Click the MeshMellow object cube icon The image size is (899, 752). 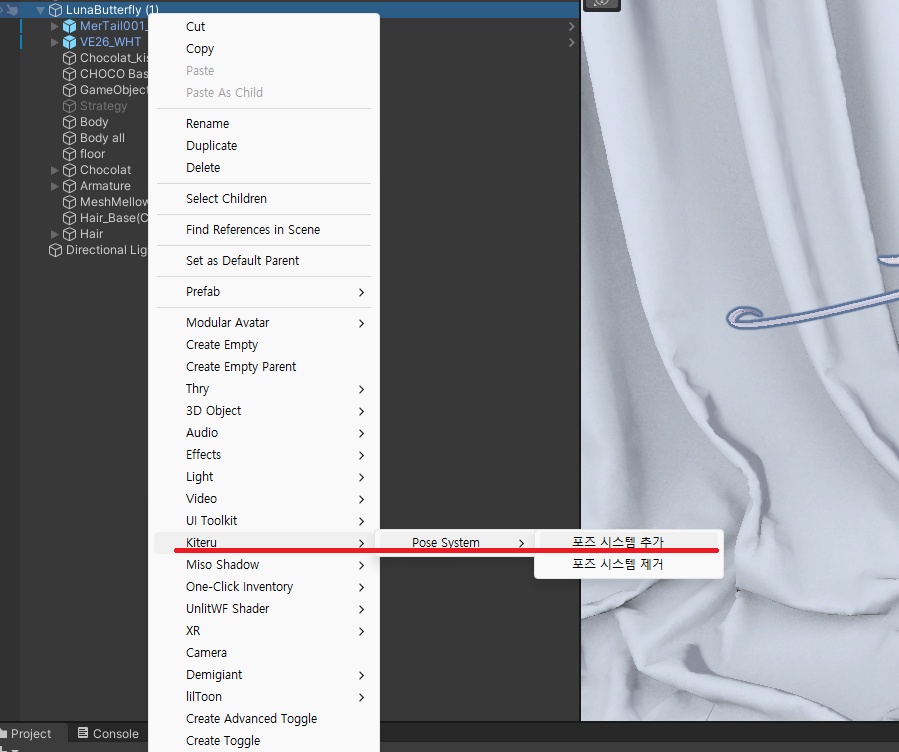click(69, 202)
